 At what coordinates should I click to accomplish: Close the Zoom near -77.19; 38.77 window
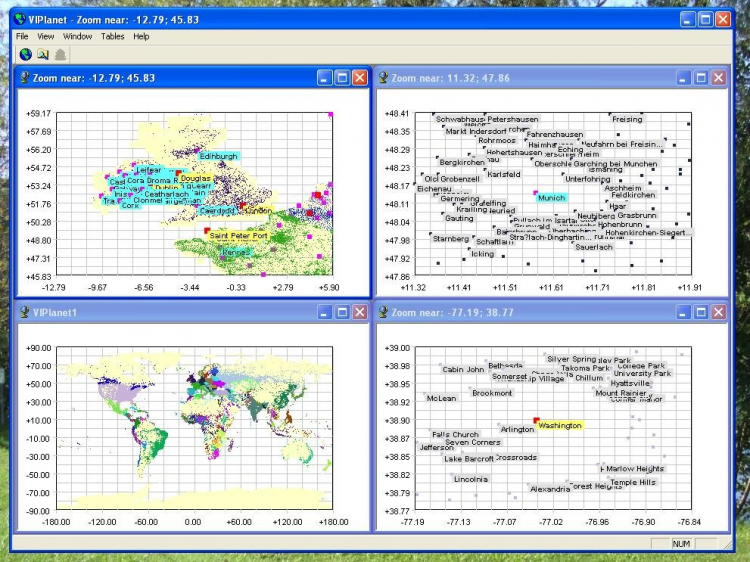[x=718, y=312]
